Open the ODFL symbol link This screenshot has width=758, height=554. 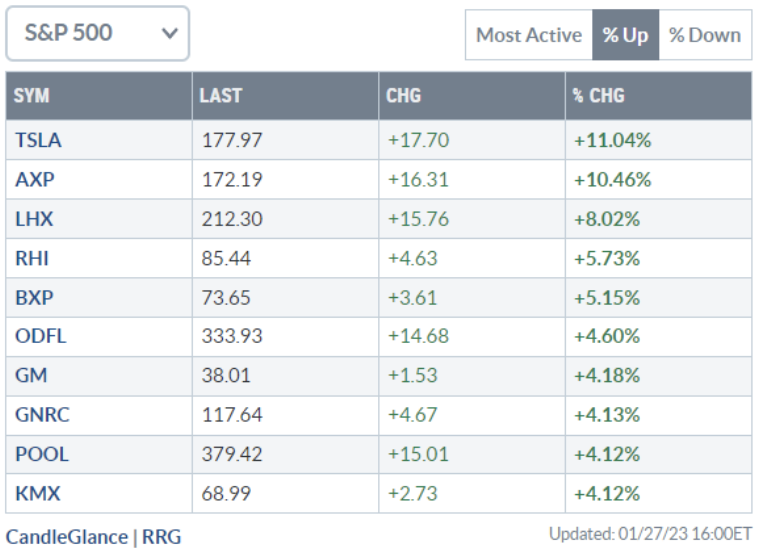coord(40,336)
